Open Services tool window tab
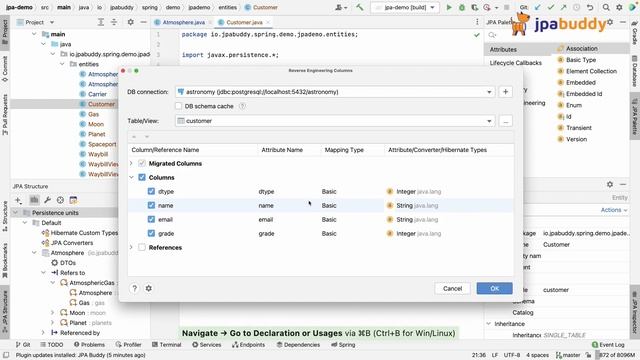The image size is (640, 360). [x=206, y=344]
